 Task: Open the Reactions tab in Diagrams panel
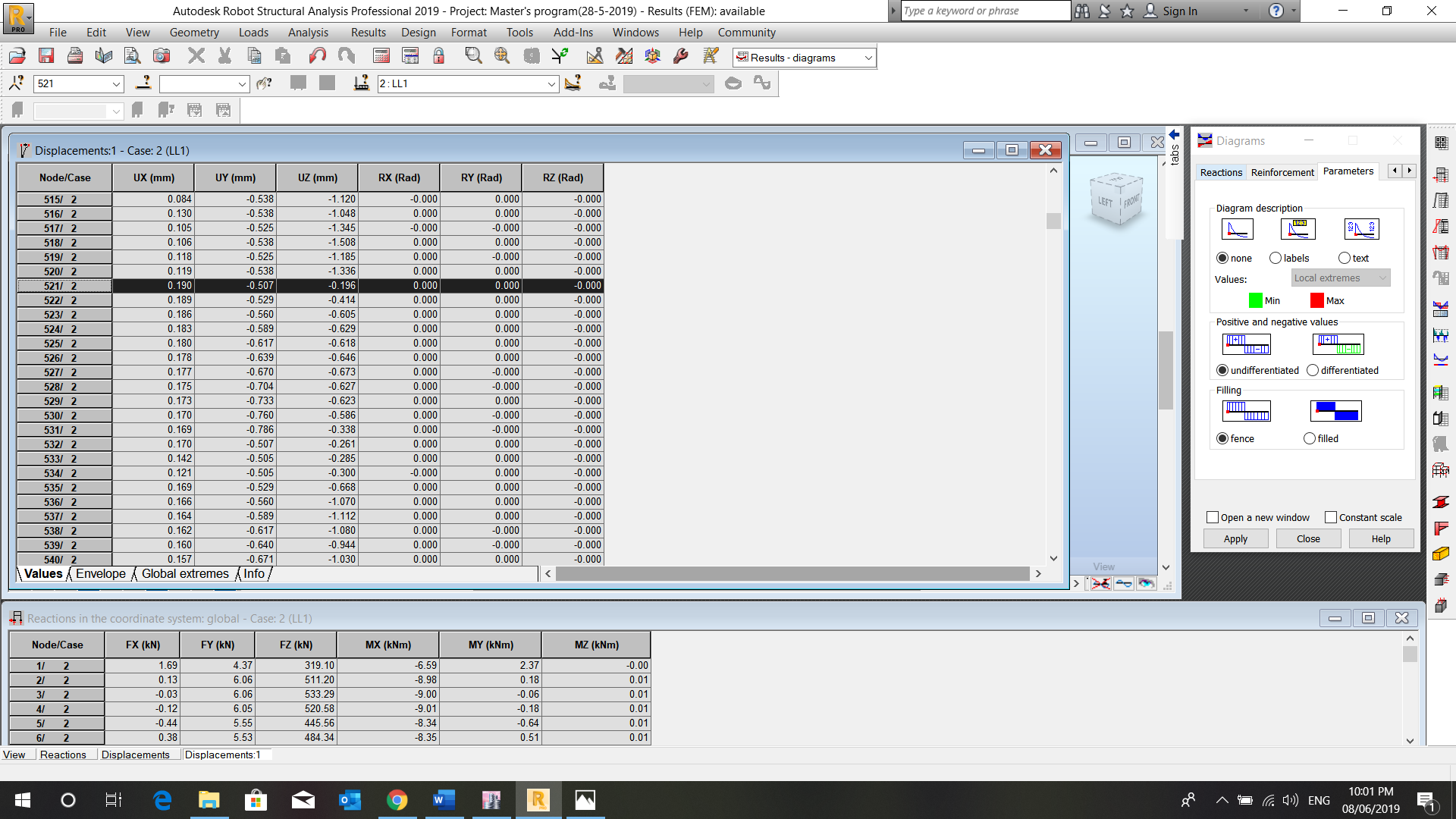[x=1221, y=172]
